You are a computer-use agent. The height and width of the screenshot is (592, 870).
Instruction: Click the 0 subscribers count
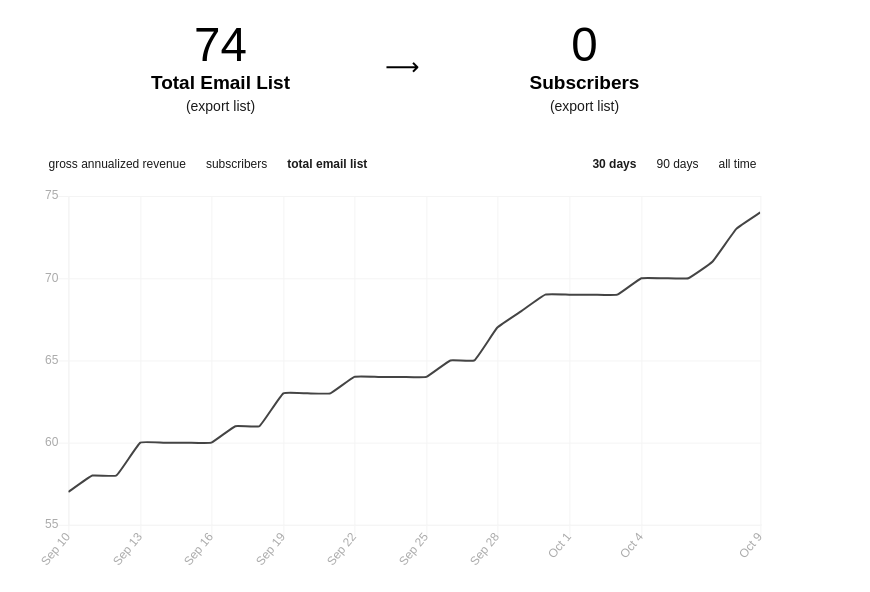pos(584,45)
